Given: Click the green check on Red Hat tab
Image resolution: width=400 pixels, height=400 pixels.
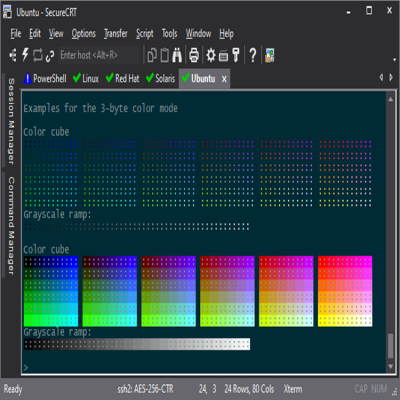Looking at the screenshot, I should coord(110,78).
